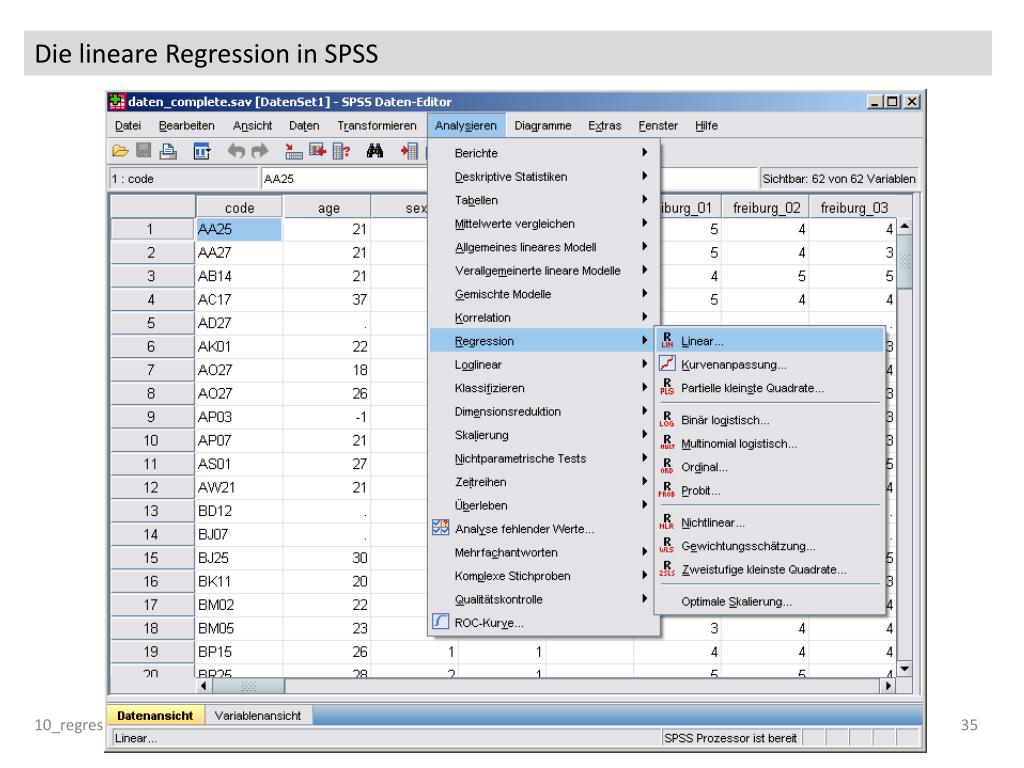Select the Datenansicht tab

click(x=155, y=716)
